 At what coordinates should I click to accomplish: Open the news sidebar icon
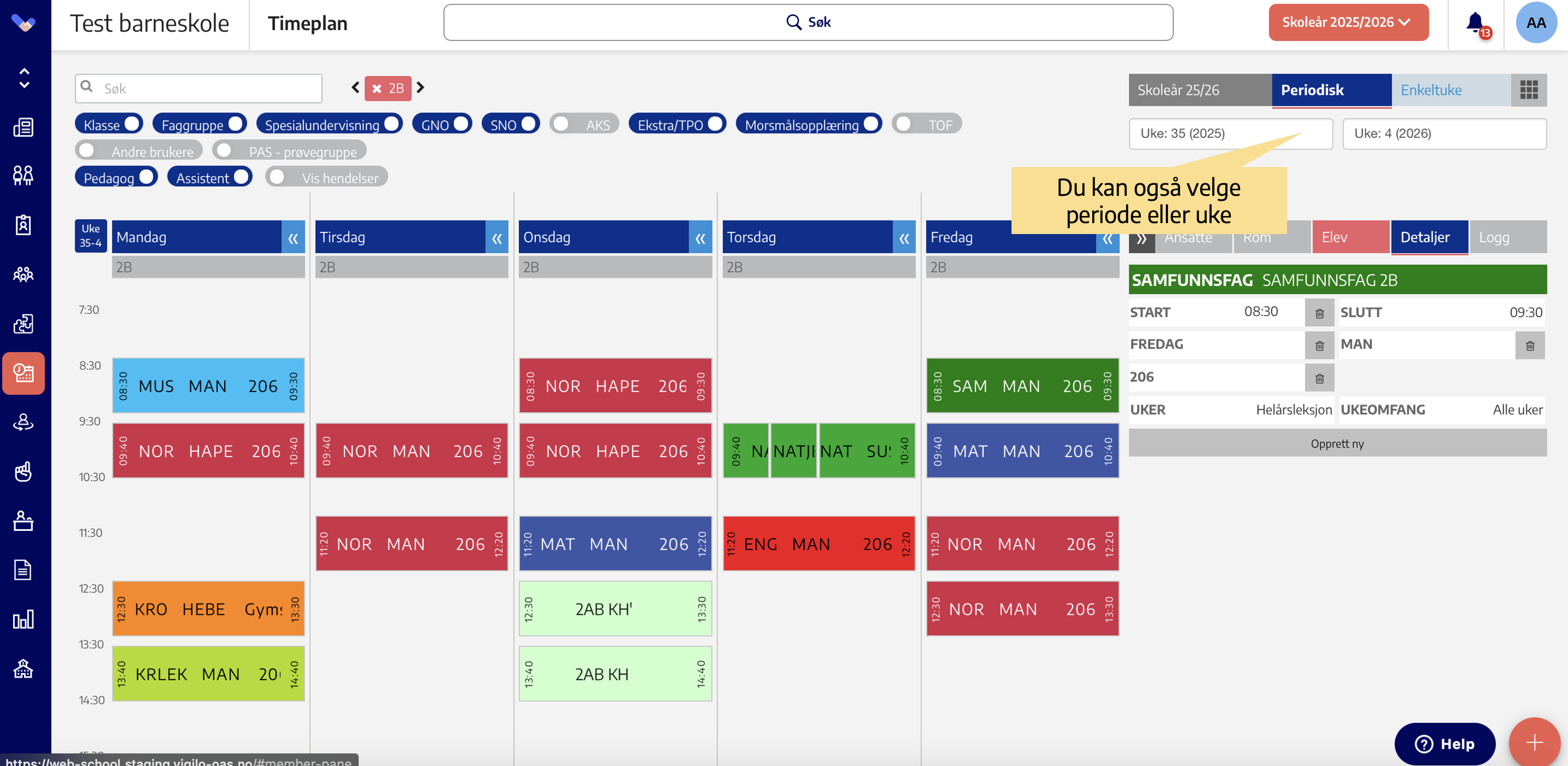23,127
